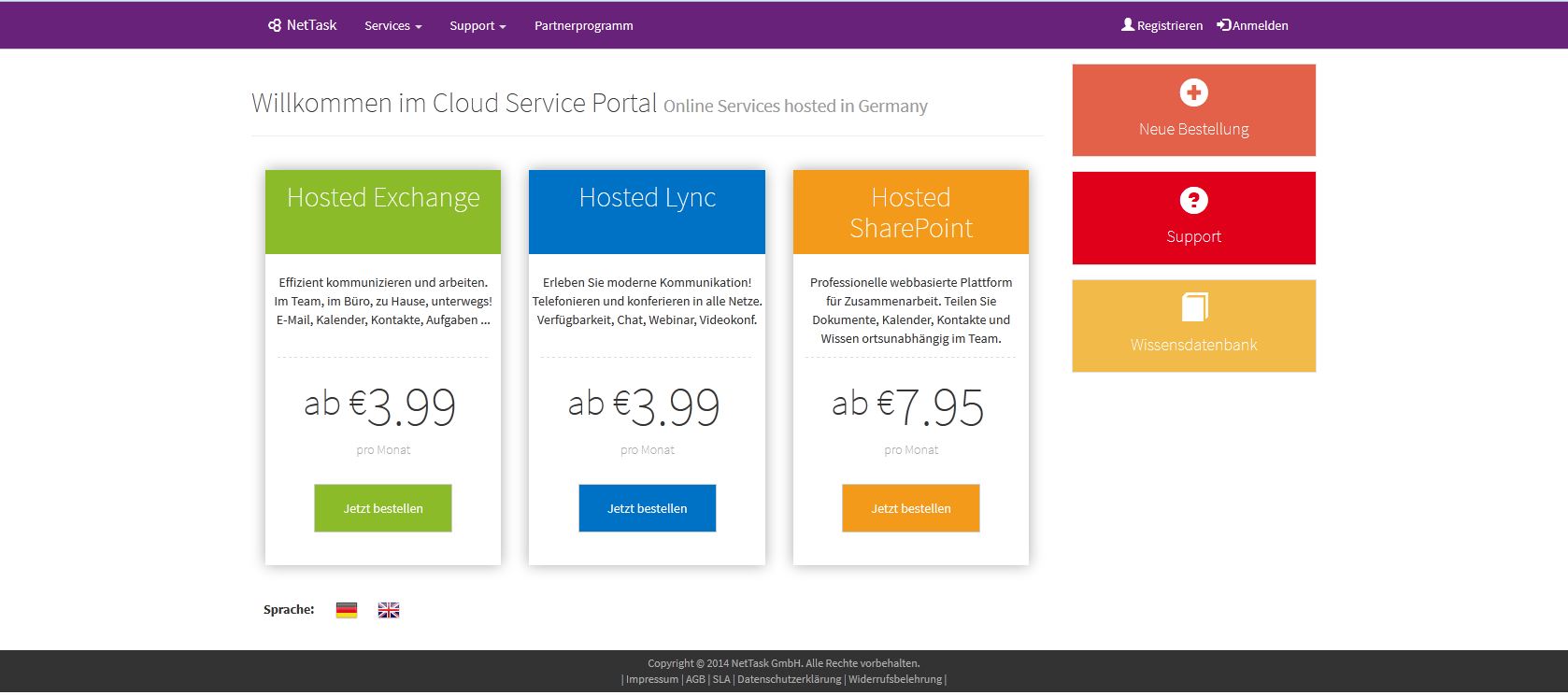Order Hosted SharePoint with orange Jetzt bestellen
Viewport: 1568px width, 695px height.
911,508
